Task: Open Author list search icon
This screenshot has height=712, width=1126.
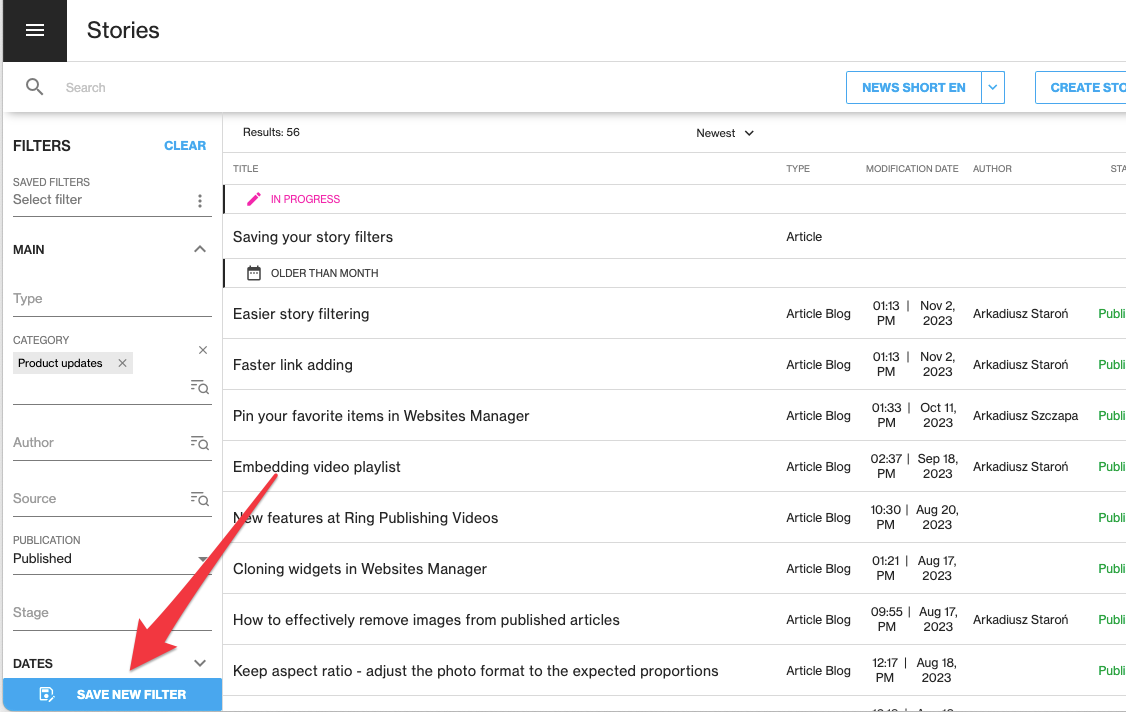Action: click(200, 443)
